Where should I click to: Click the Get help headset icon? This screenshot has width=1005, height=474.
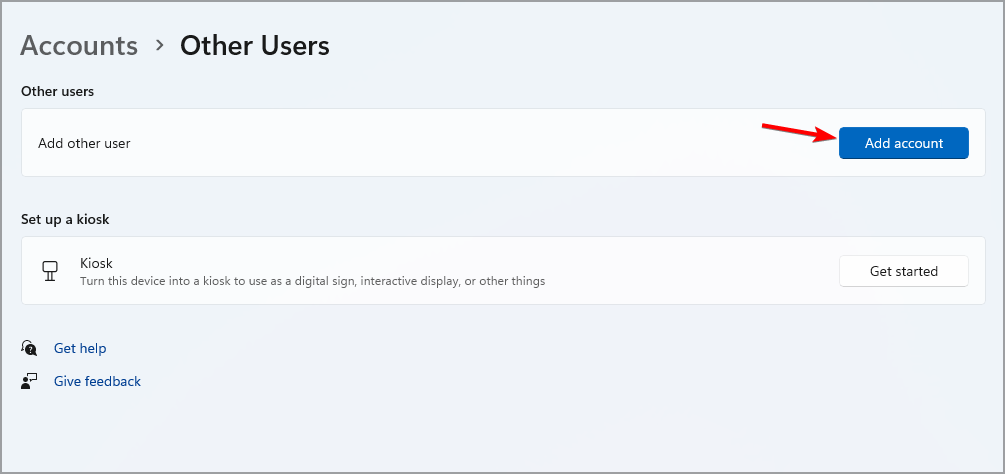click(29, 348)
